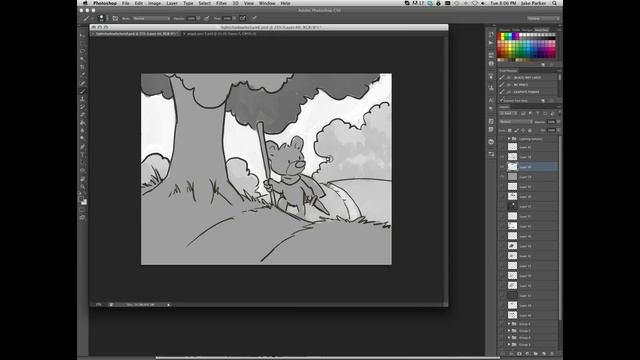Select the Quick Selection tool
Screen dimensions: 640x360
pyautogui.click(x=83, y=59)
